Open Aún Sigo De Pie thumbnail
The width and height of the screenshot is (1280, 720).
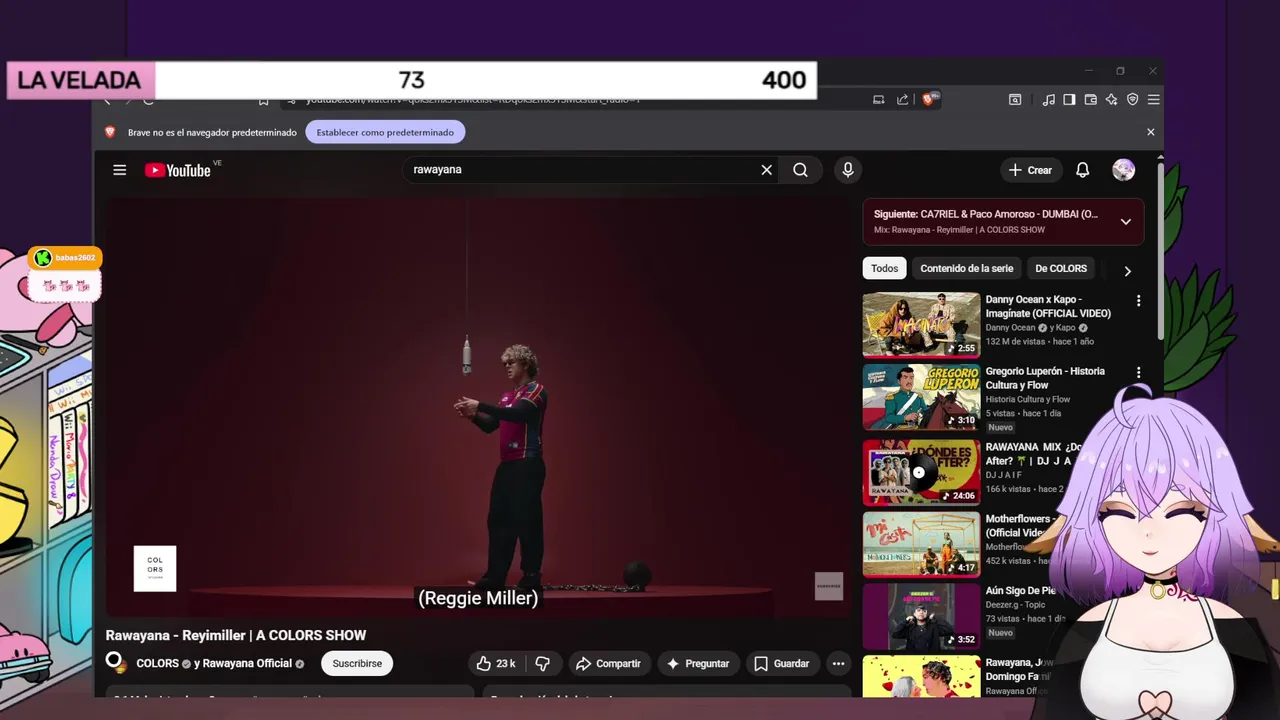(x=921, y=617)
